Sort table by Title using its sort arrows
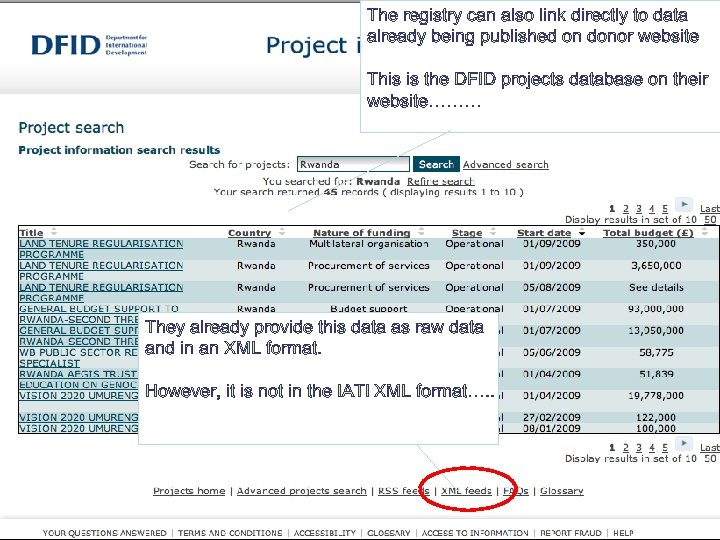The width and height of the screenshot is (720, 540). pyautogui.click(x=54, y=231)
